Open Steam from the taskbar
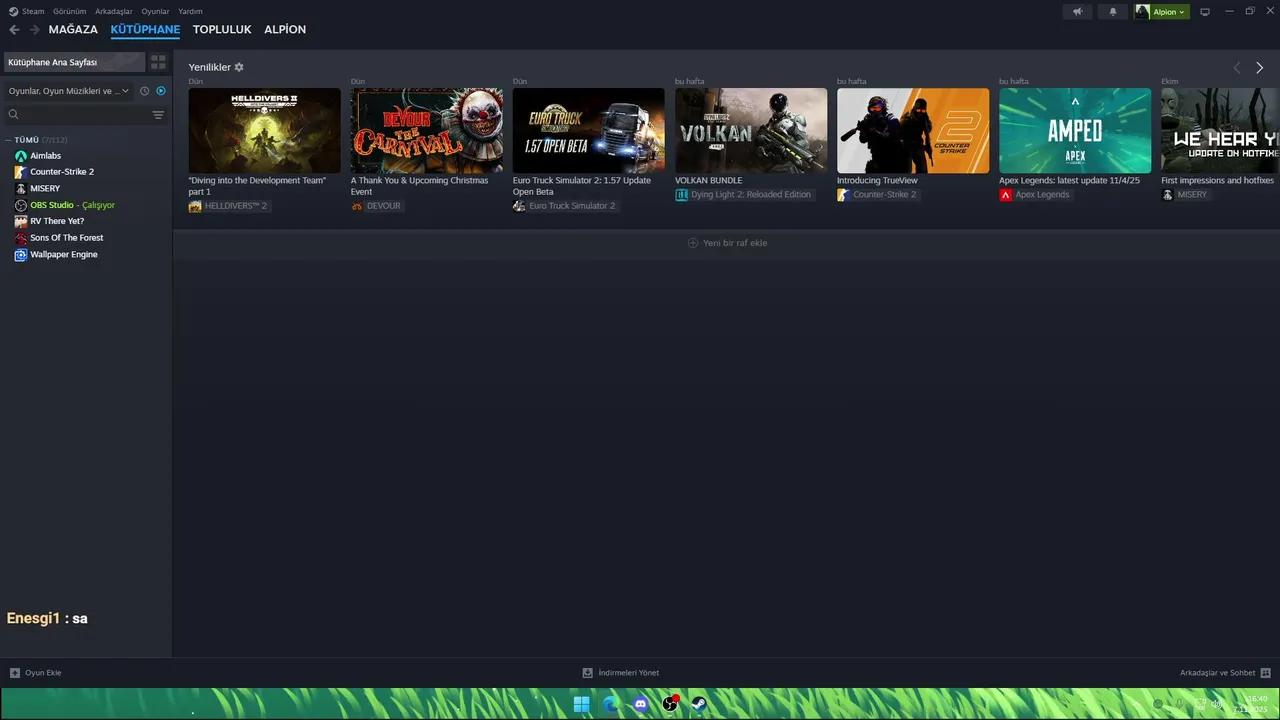The image size is (1280, 720). (x=700, y=704)
